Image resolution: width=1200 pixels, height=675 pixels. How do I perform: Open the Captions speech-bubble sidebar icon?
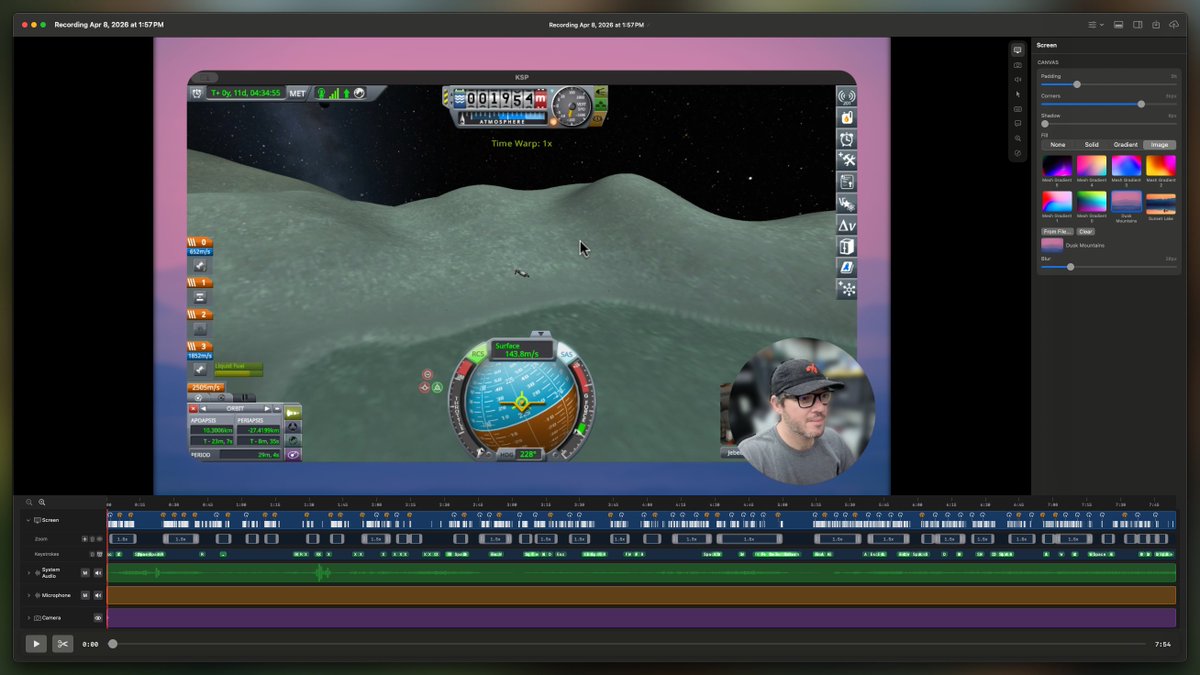click(x=1017, y=123)
